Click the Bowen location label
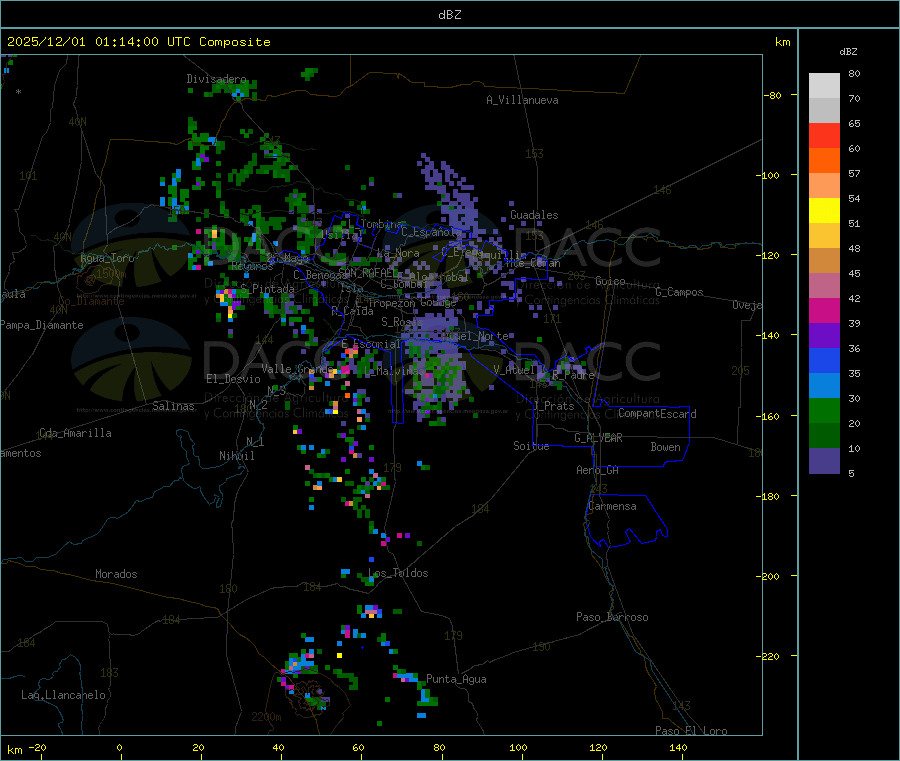 click(665, 447)
